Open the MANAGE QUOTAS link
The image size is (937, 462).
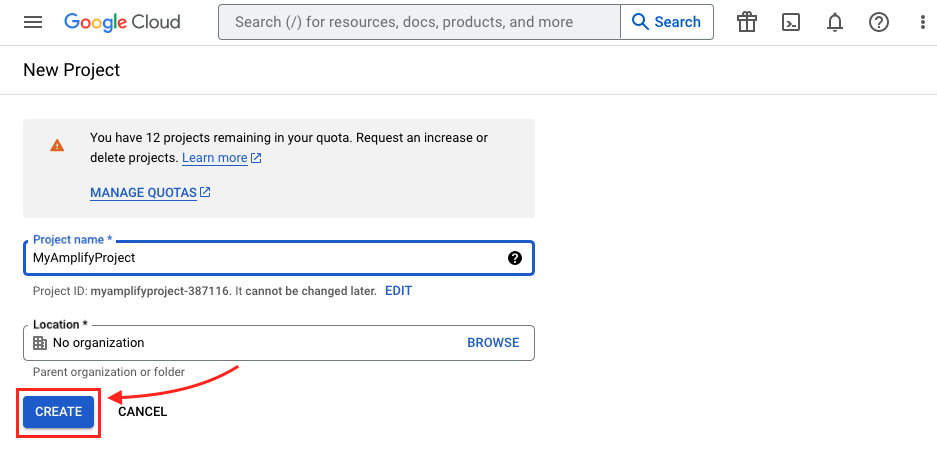(x=150, y=193)
